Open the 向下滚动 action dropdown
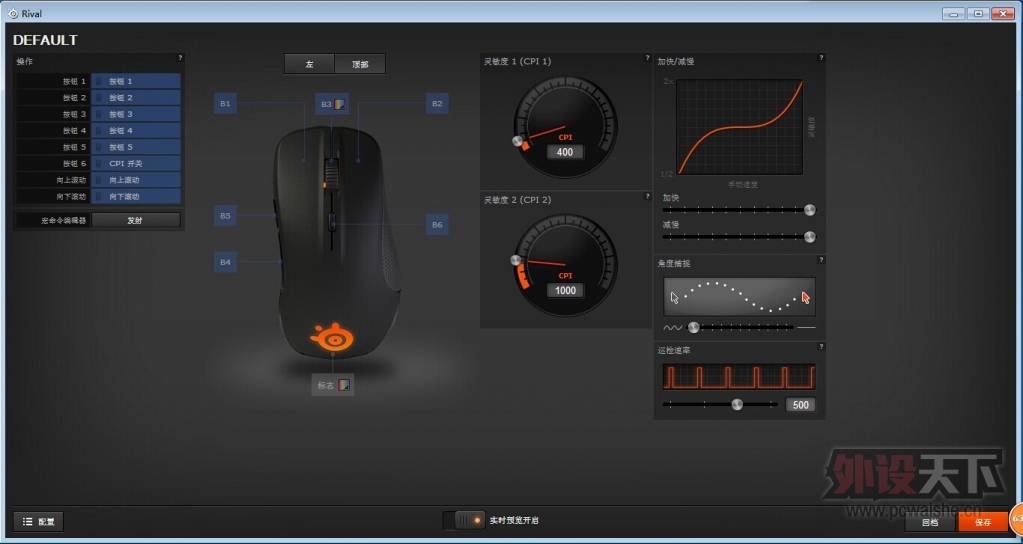 [x=136, y=196]
